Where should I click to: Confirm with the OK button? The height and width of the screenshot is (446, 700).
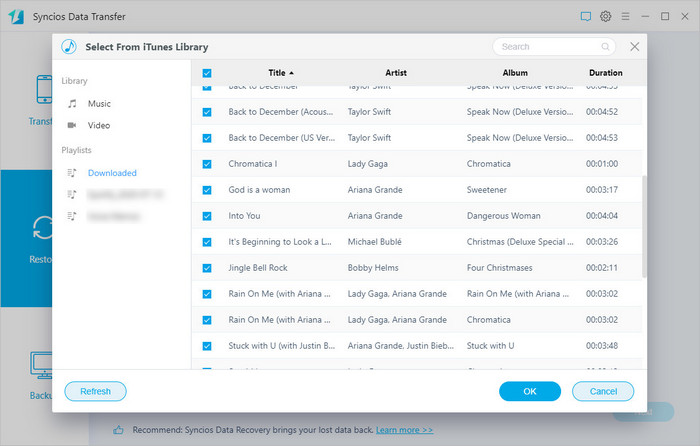click(530, 391)
